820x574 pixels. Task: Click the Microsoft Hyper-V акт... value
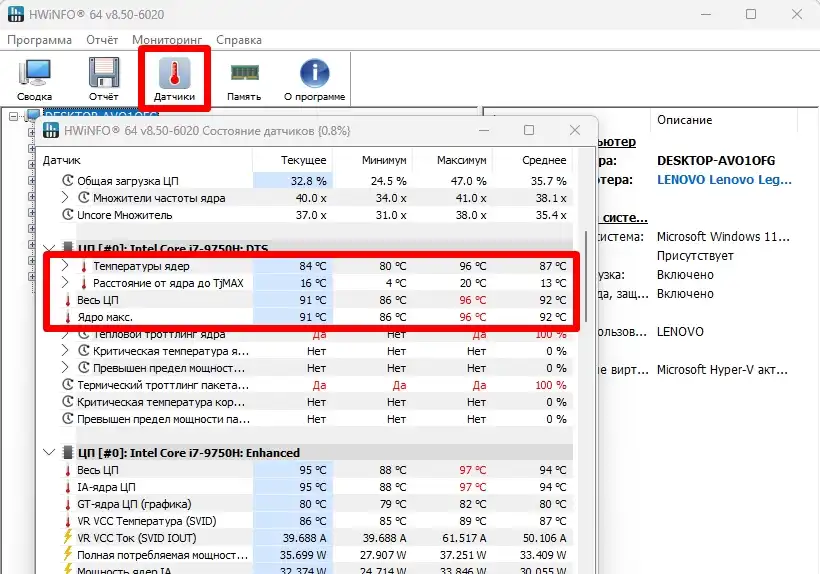[722, 370]
